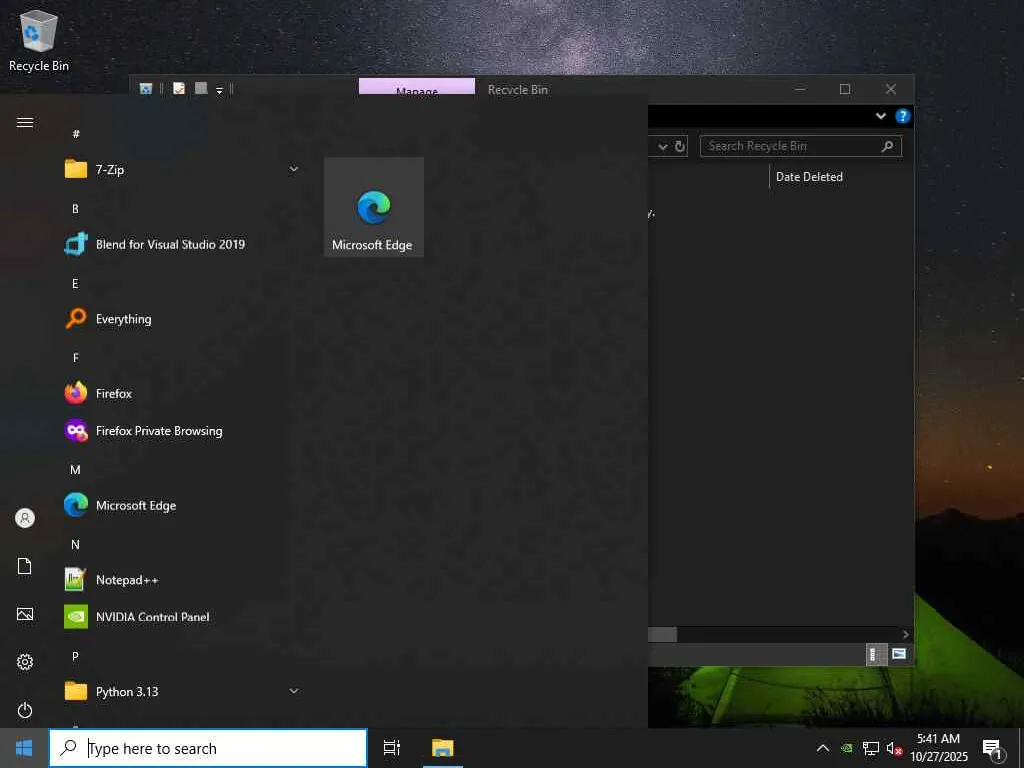Open the Power options icon
1024x768 pixels.
point(25,710)
